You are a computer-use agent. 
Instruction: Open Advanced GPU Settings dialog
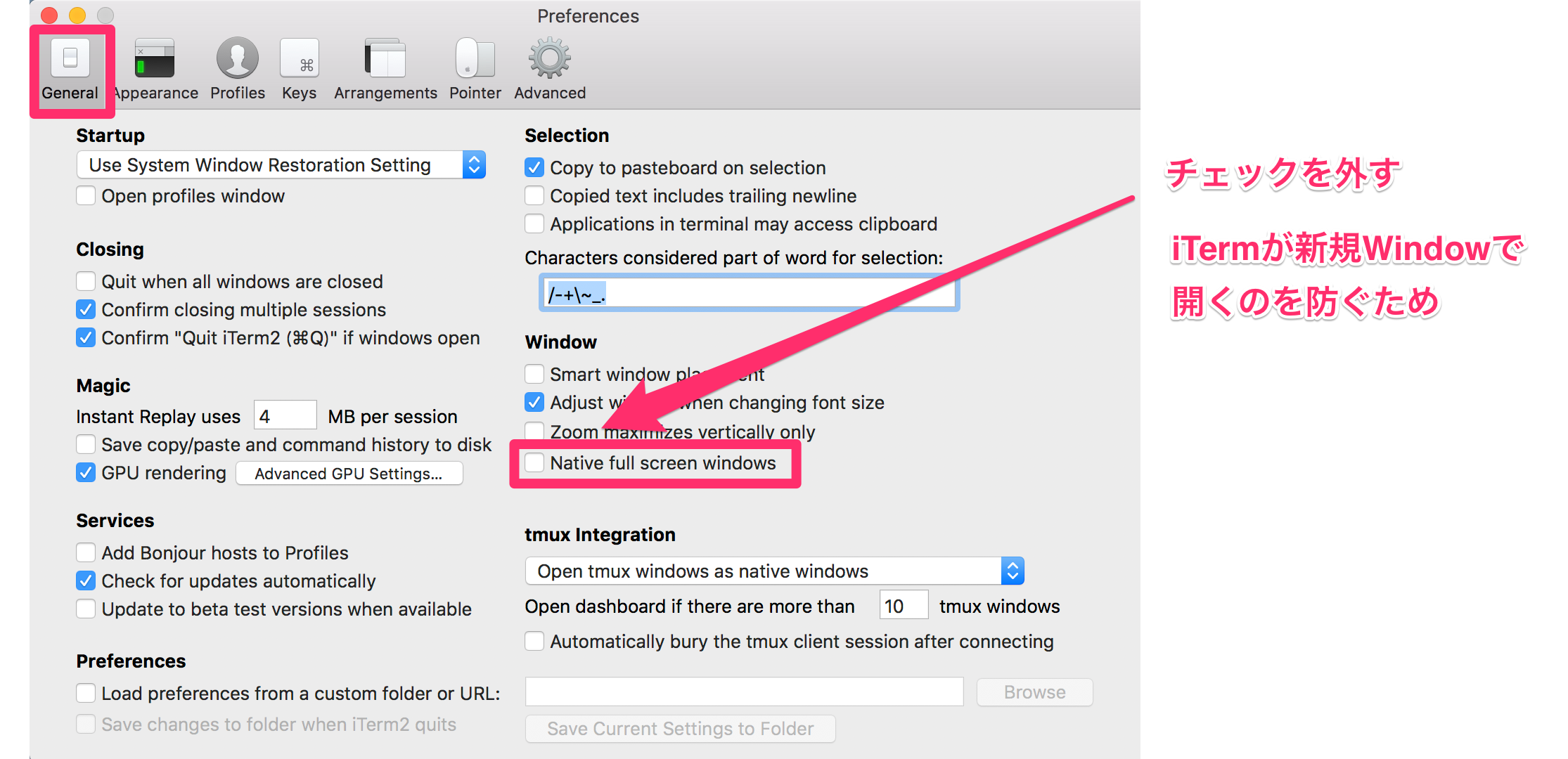click(349, 474)
